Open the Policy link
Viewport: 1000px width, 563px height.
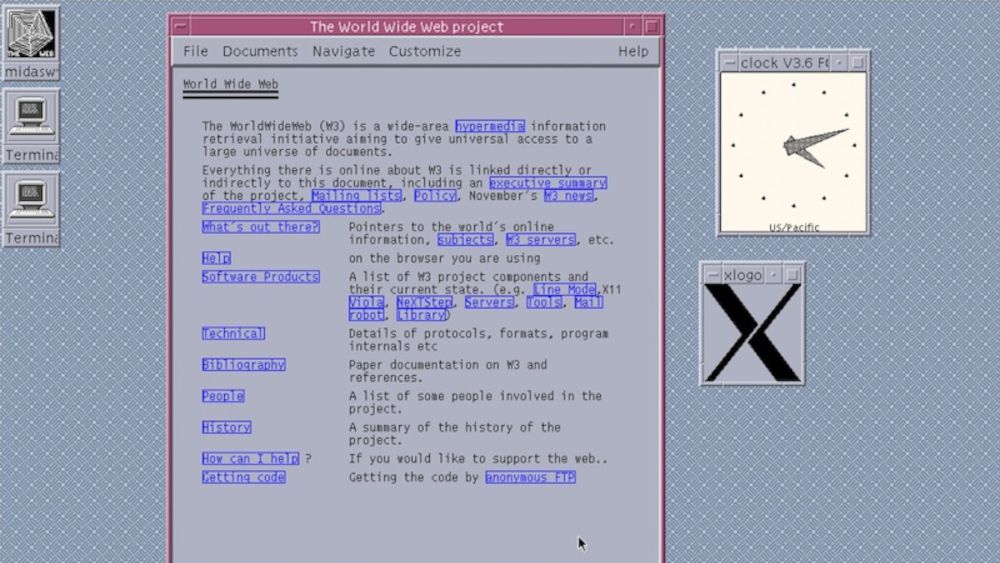pyautogui.click(x=435, y=196)
